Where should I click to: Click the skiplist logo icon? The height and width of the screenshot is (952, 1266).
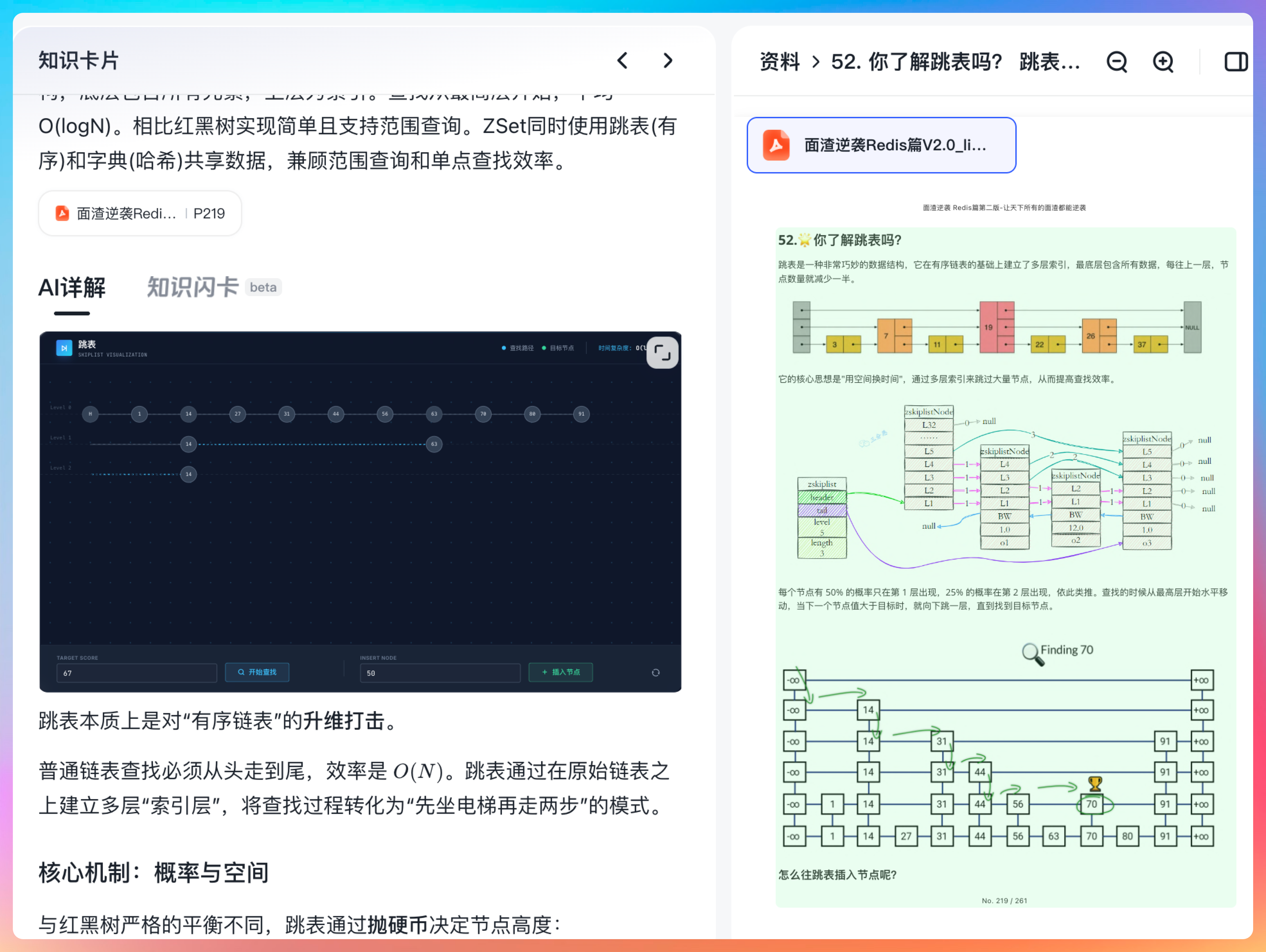[64, 348]
